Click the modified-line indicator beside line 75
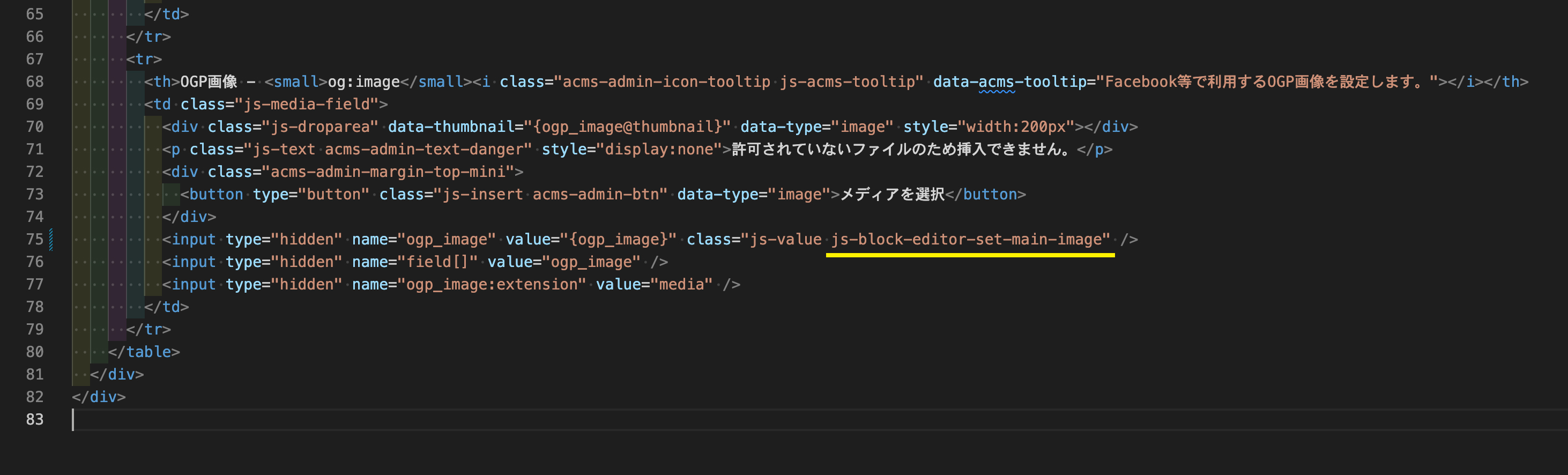Image resolution: width=1568 pixels, height=475 pixels. 51,239
